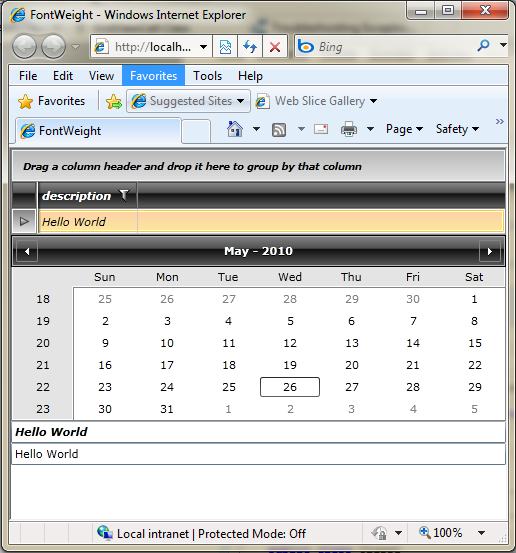Click the Compatibility View icon
This screenshot has width=516, height=553.
click(x=225, y=46)
